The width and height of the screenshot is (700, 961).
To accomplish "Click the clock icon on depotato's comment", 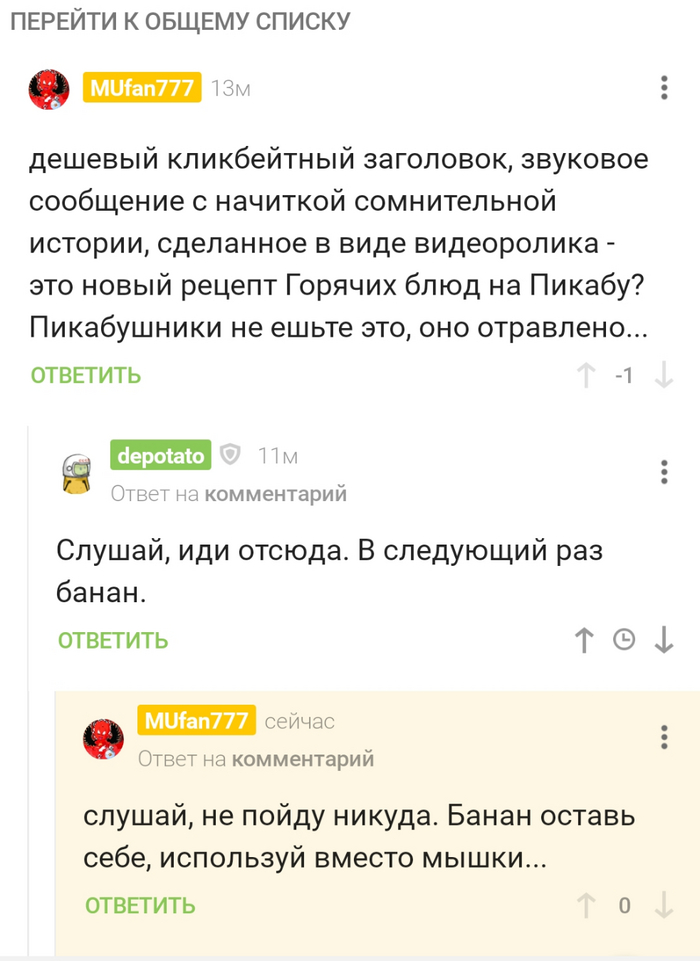I will click(x=624, y=640).
